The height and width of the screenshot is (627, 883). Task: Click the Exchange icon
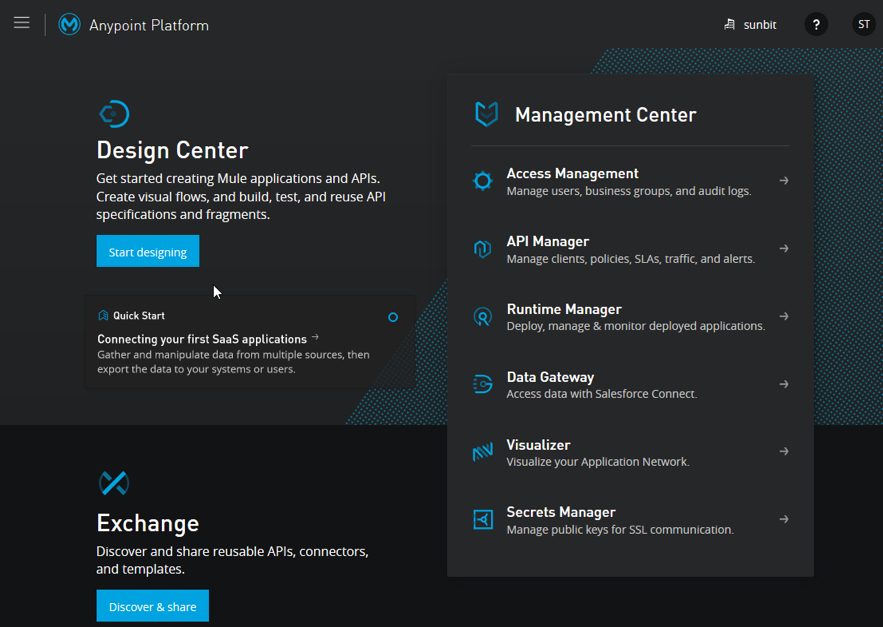pyautogui.click(x=114, y=483)
